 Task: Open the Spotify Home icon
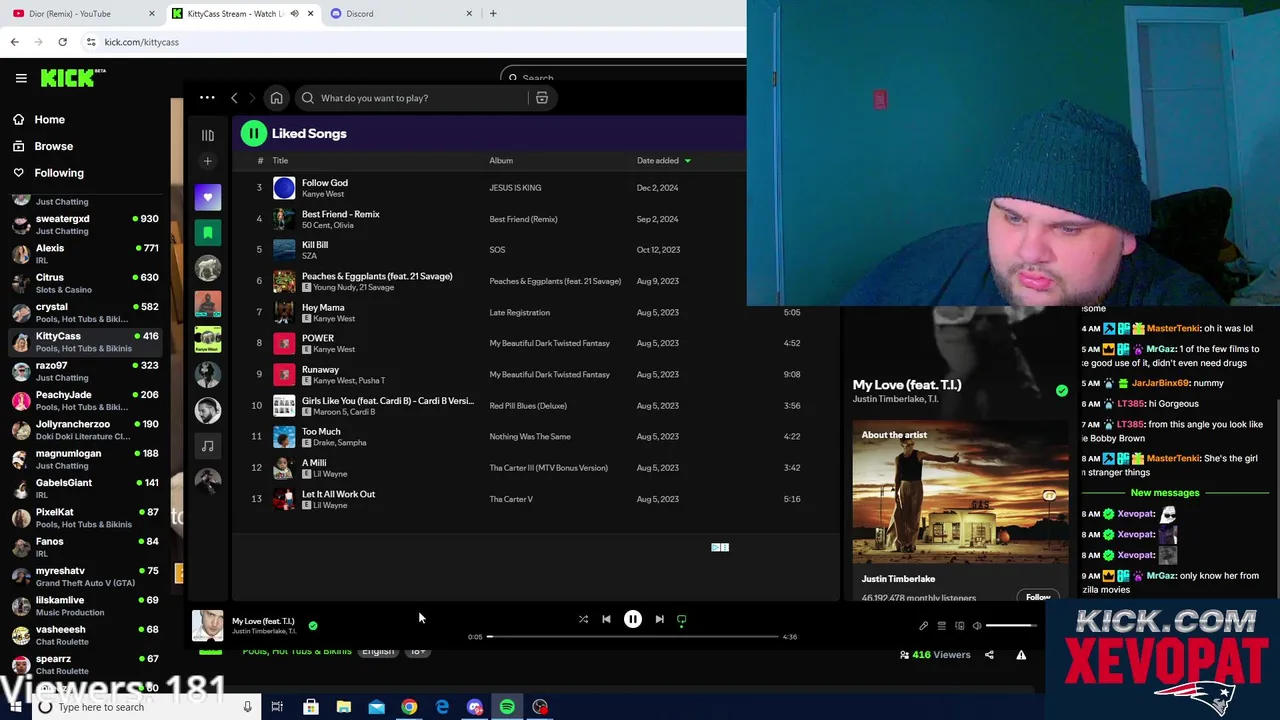point(276,98)
